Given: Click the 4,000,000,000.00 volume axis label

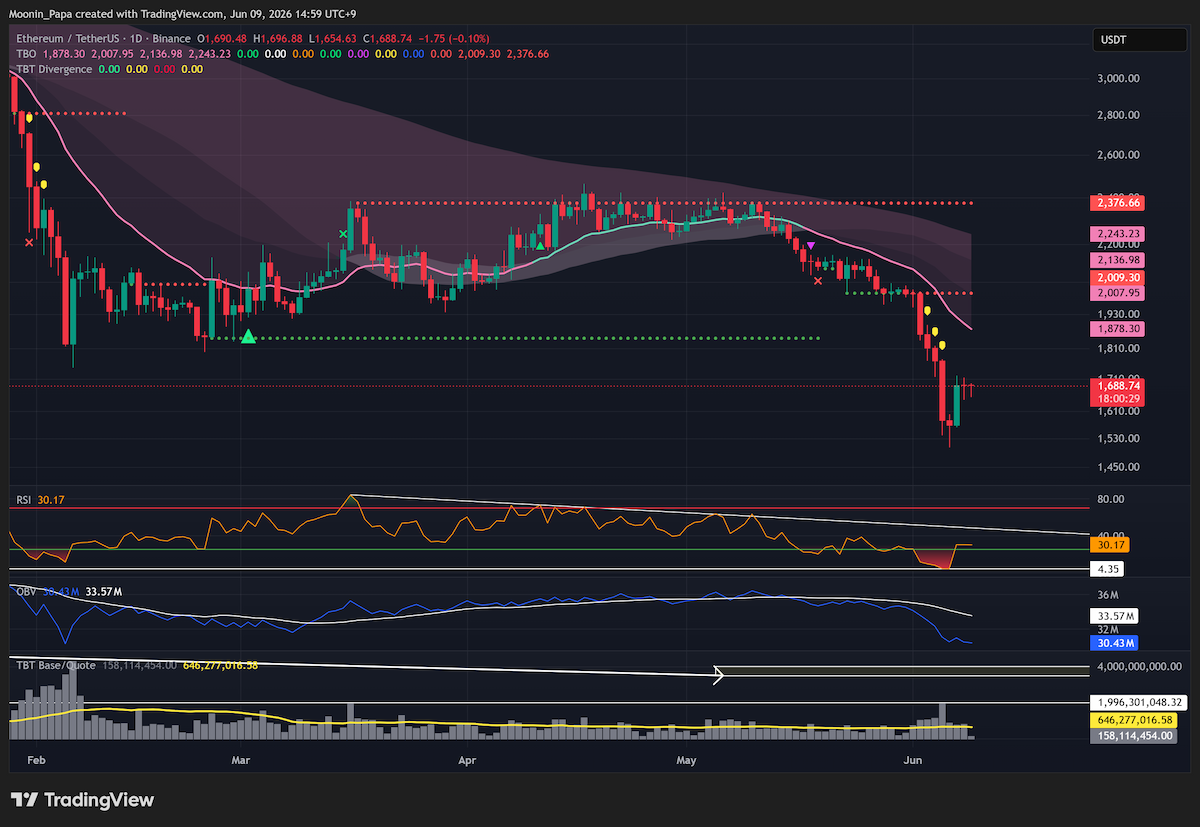Looking at the screenshot, I should [1139, 667].
